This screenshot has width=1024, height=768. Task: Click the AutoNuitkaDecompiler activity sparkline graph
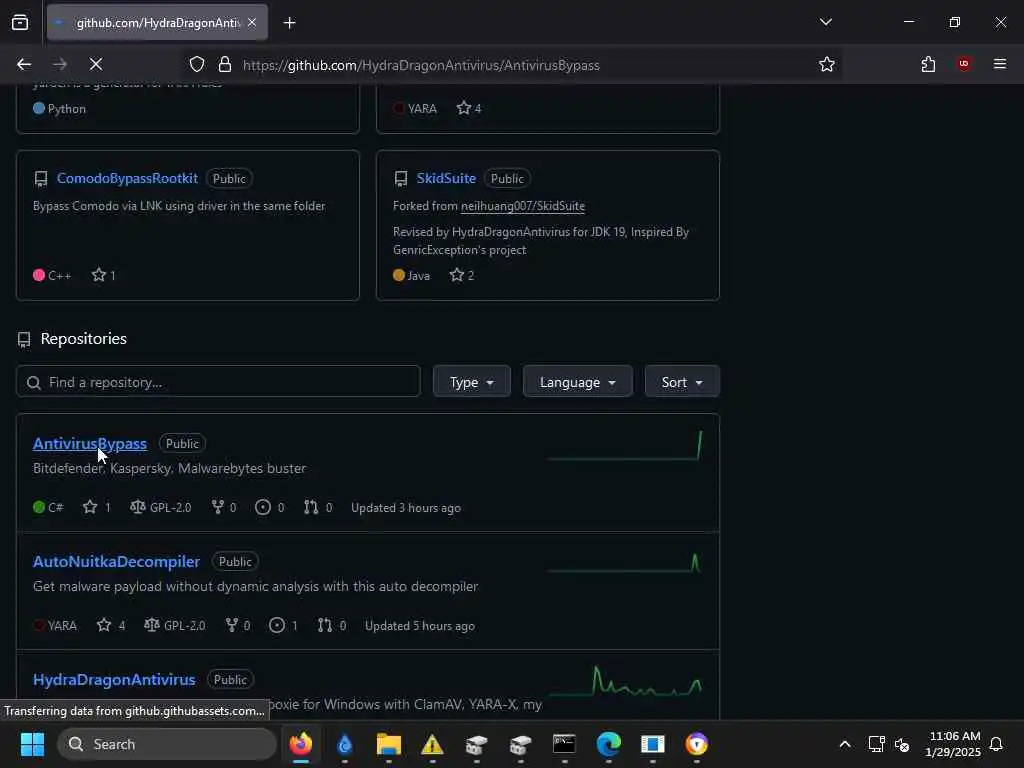(x=625, y=563)
